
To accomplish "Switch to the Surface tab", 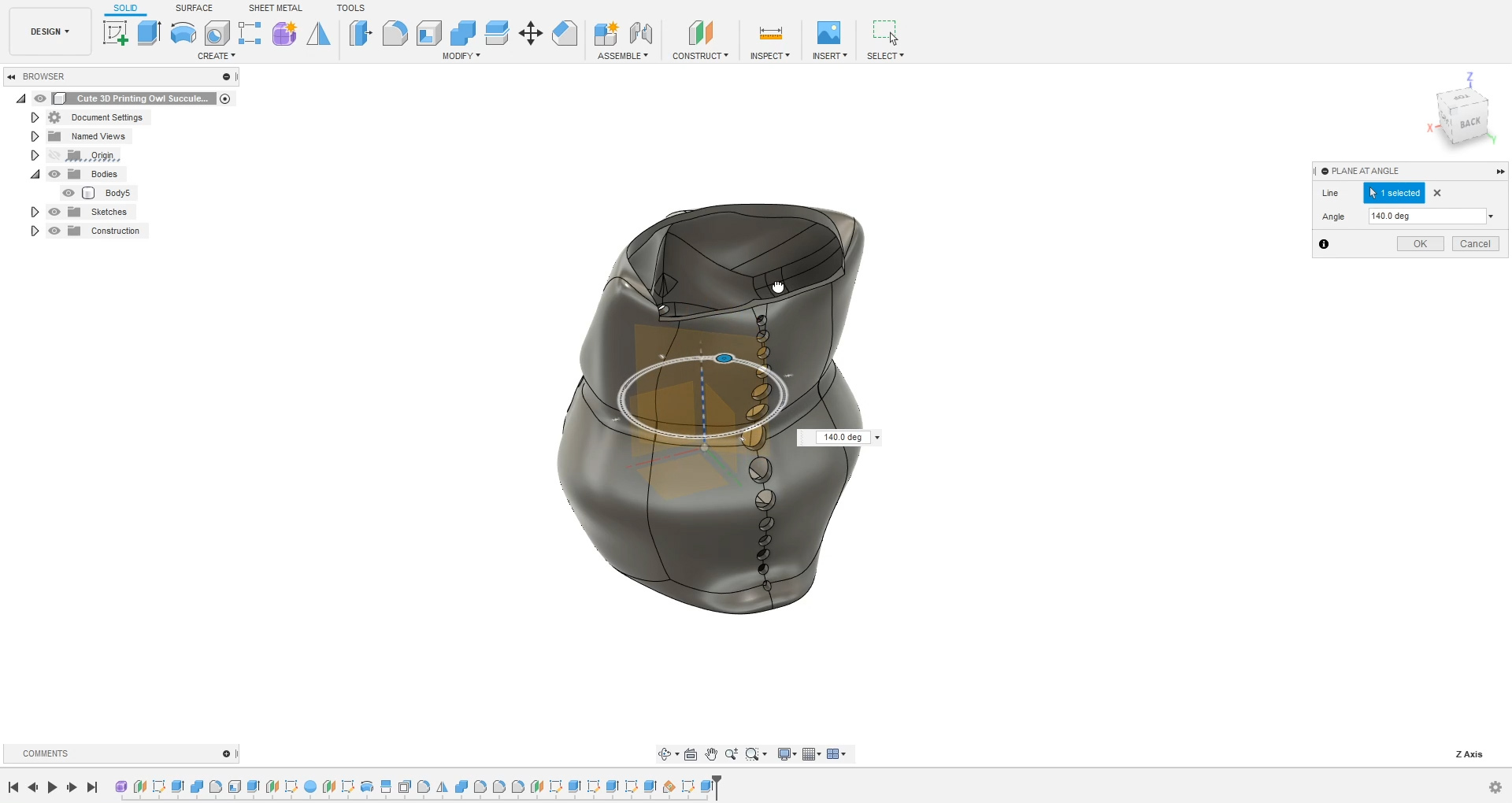I will coord(194,8).
